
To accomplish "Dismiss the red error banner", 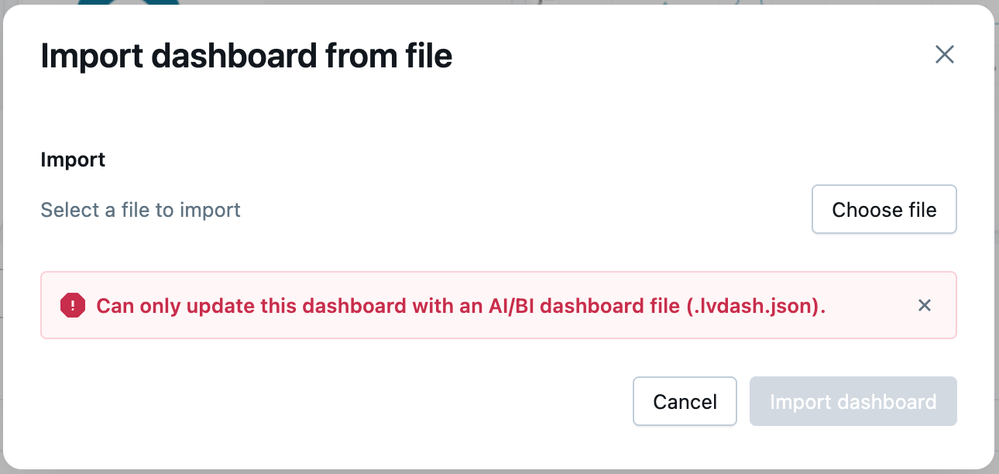I will pos(924,305).
